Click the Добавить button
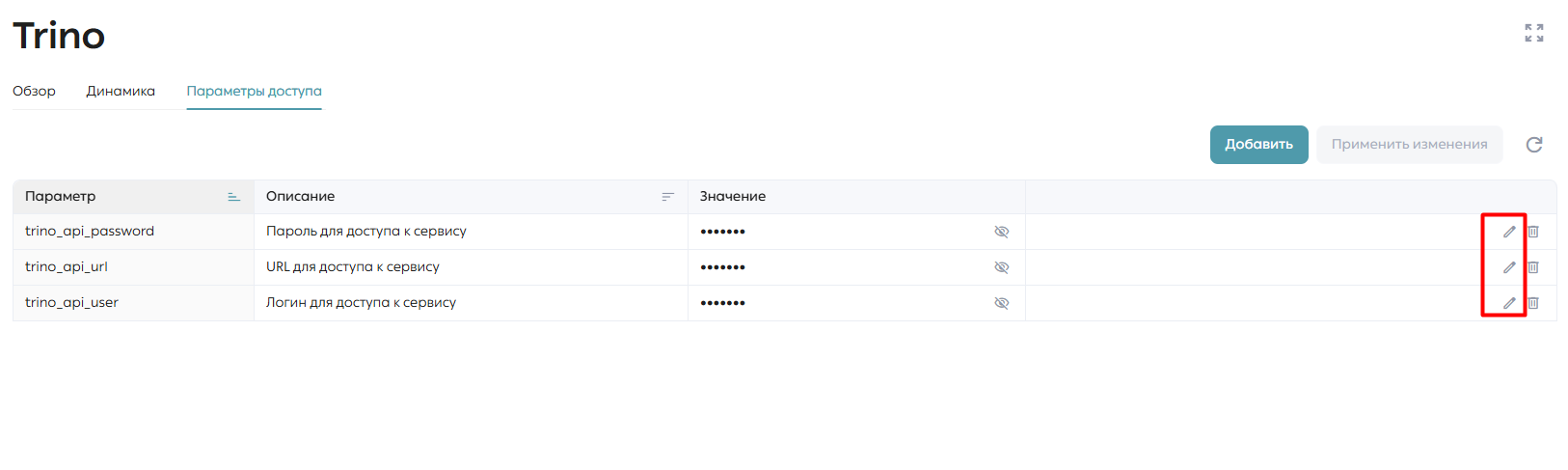The width and height of the screenshot is (1568, 470). click(1259, 145)
